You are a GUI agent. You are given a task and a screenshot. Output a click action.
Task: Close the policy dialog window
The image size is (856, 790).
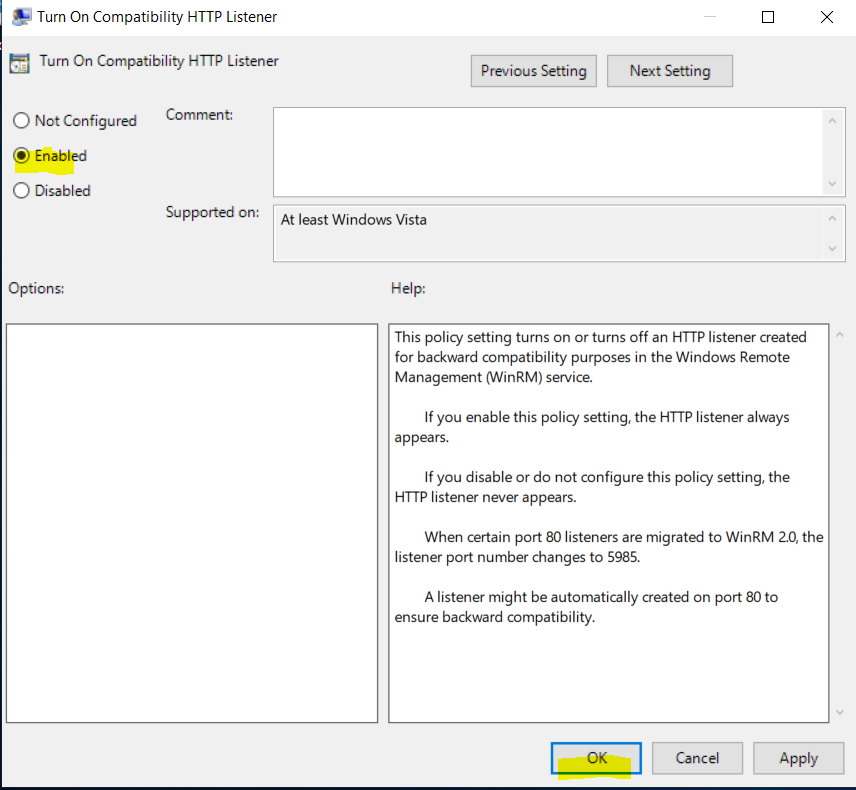pos(827,17)
